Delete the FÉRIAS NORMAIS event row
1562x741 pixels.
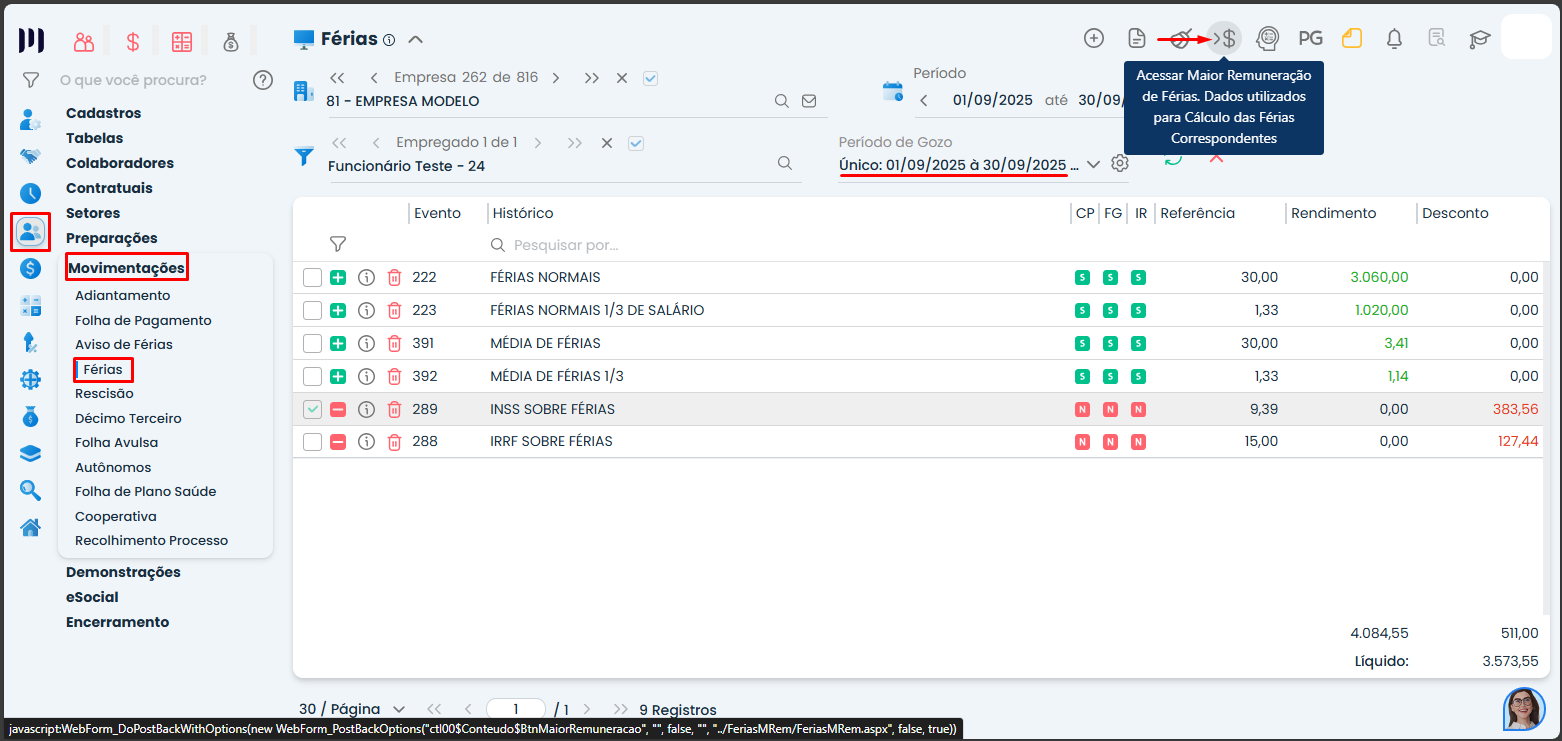[394, 278]
